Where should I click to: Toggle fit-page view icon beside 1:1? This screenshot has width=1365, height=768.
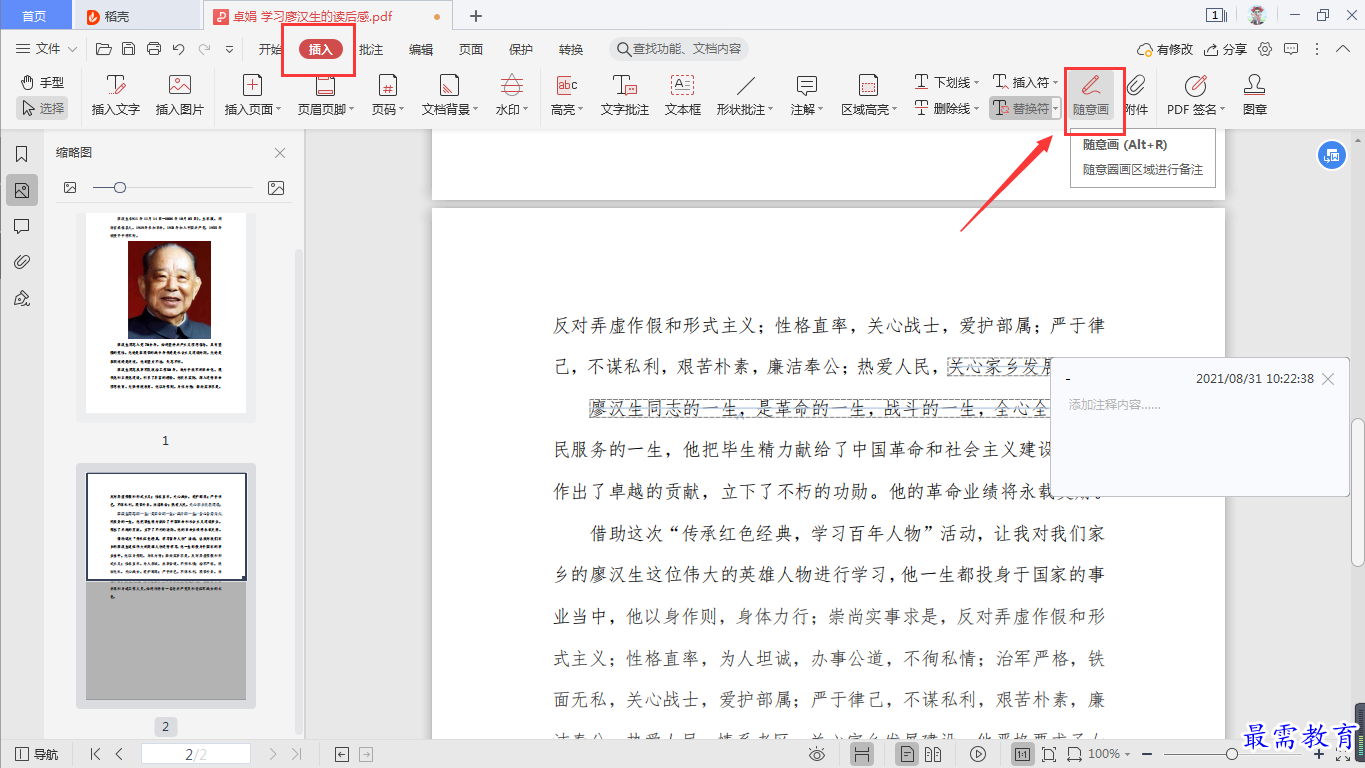(x=1049, y=754)
